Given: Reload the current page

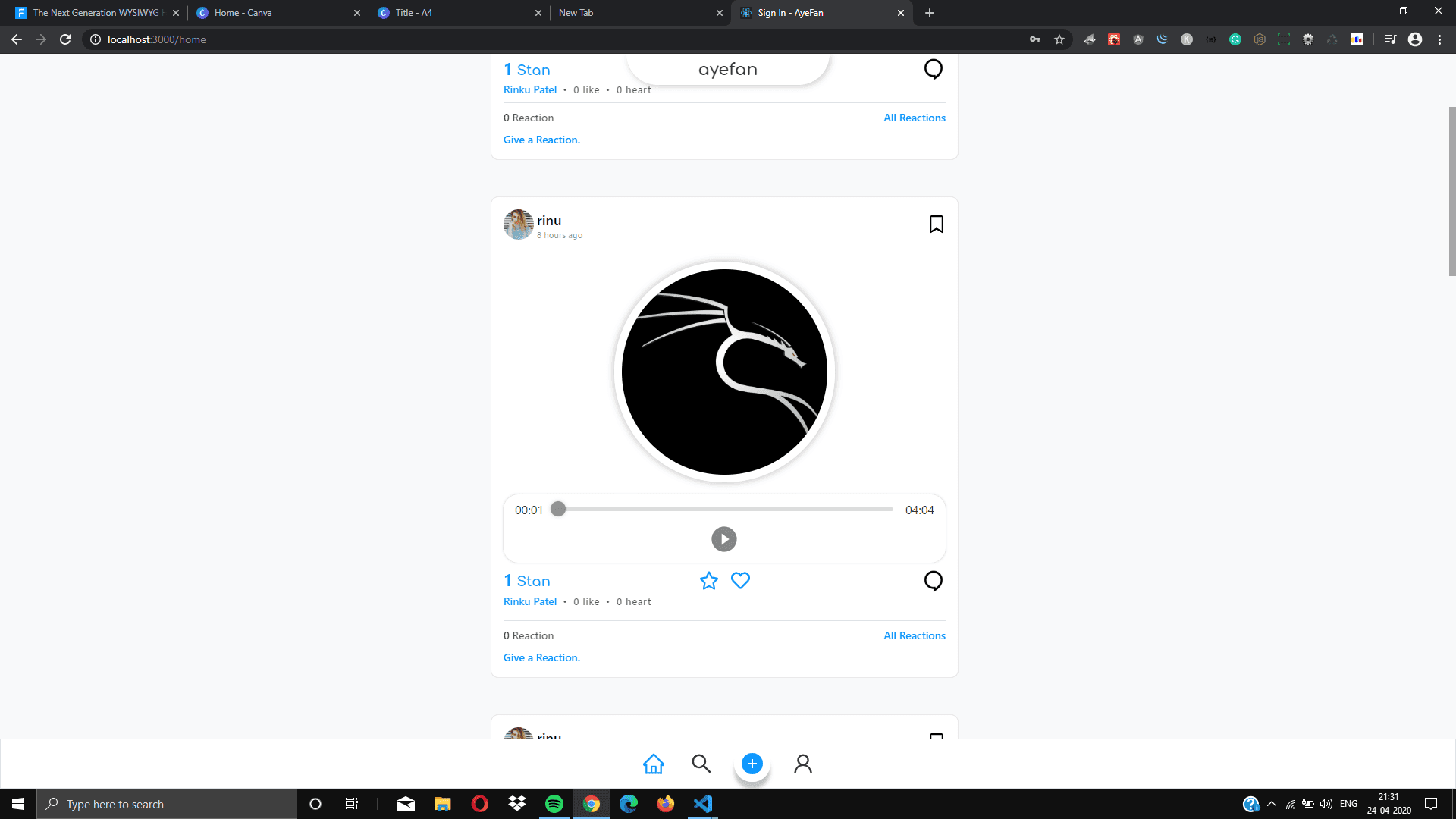Looking at the screenshot, I should pyautogui.click(x=65, y=39).
